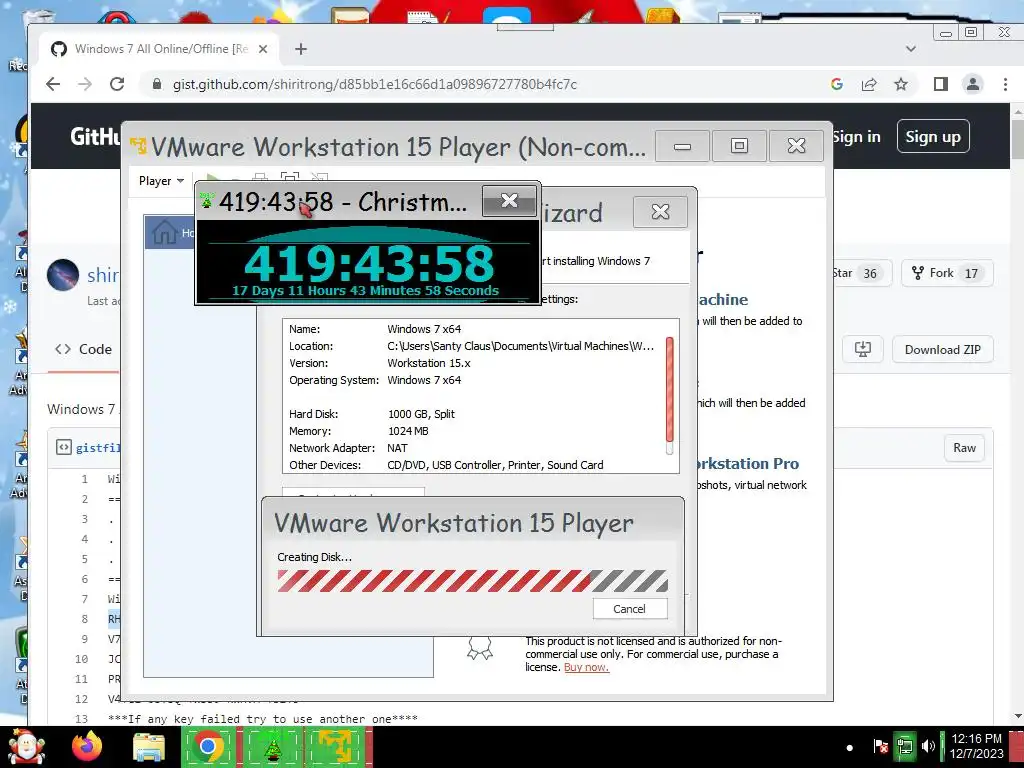Click the Location row in wizard settings
Screen dimensions: 1024x768
point(472,346)
